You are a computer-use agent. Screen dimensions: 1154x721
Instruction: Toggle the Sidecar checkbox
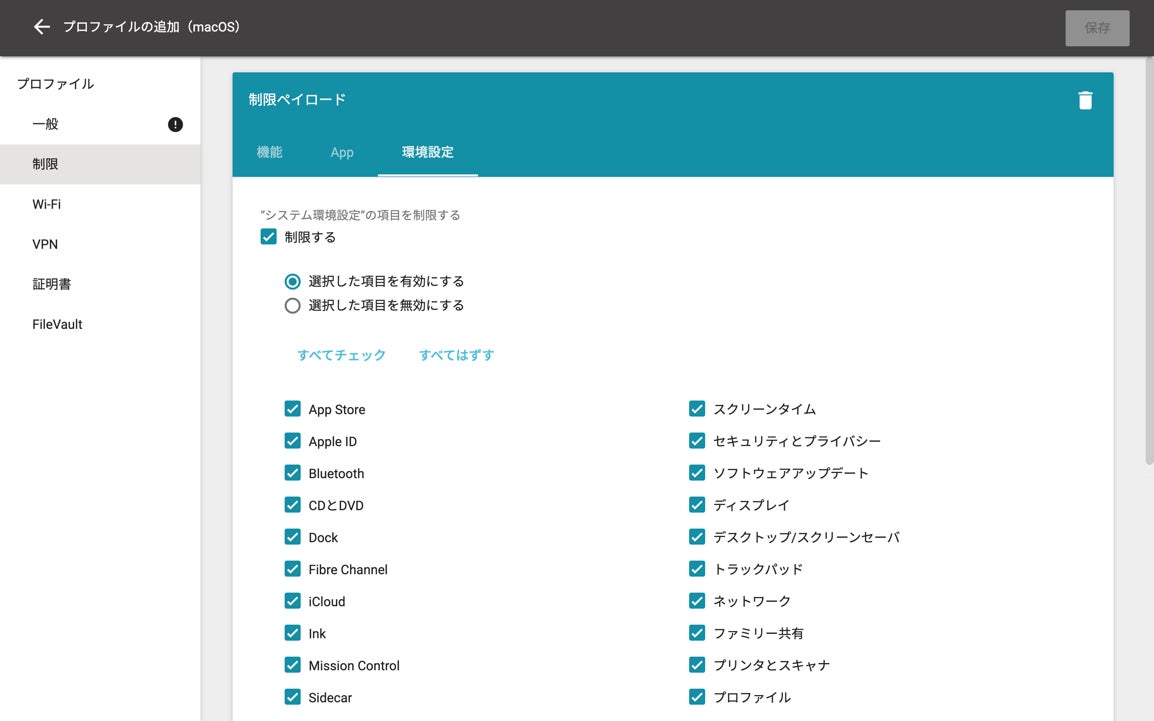pos(292,697)
